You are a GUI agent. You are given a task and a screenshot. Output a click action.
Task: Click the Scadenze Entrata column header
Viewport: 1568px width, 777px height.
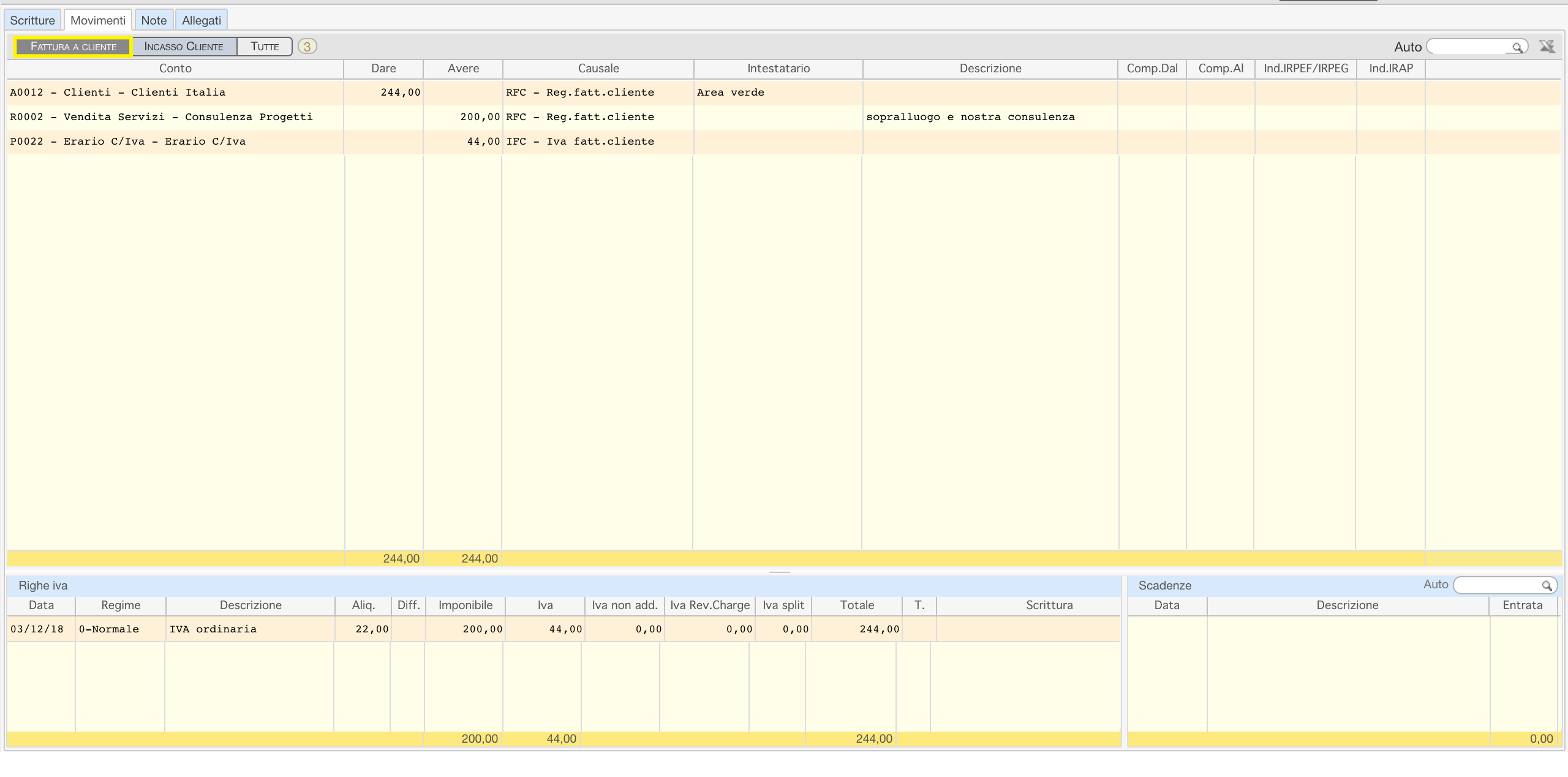pyautogui.click(x=1523, y=605)
